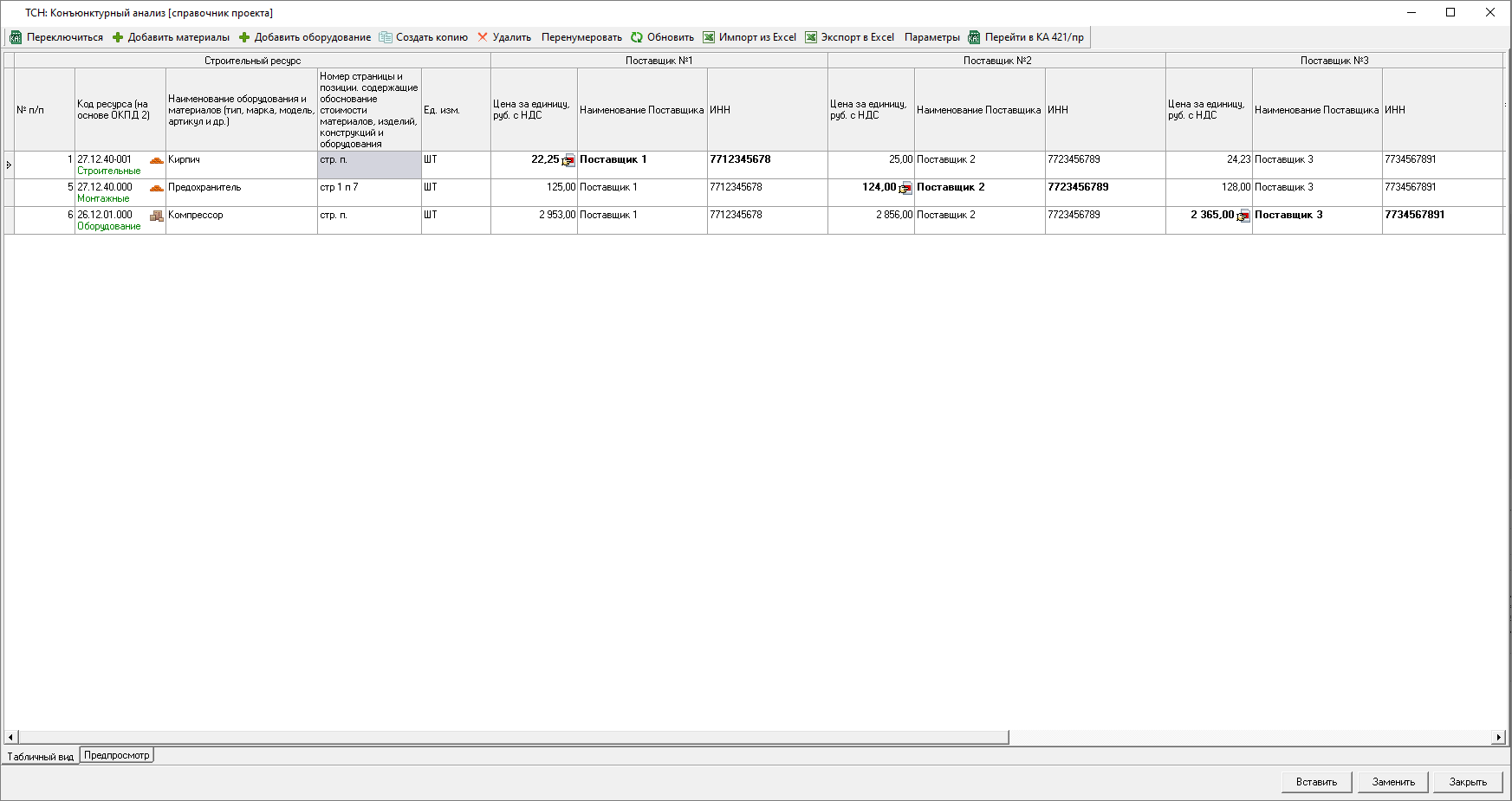Open Параметры in the toolbar

click(931, 37)
